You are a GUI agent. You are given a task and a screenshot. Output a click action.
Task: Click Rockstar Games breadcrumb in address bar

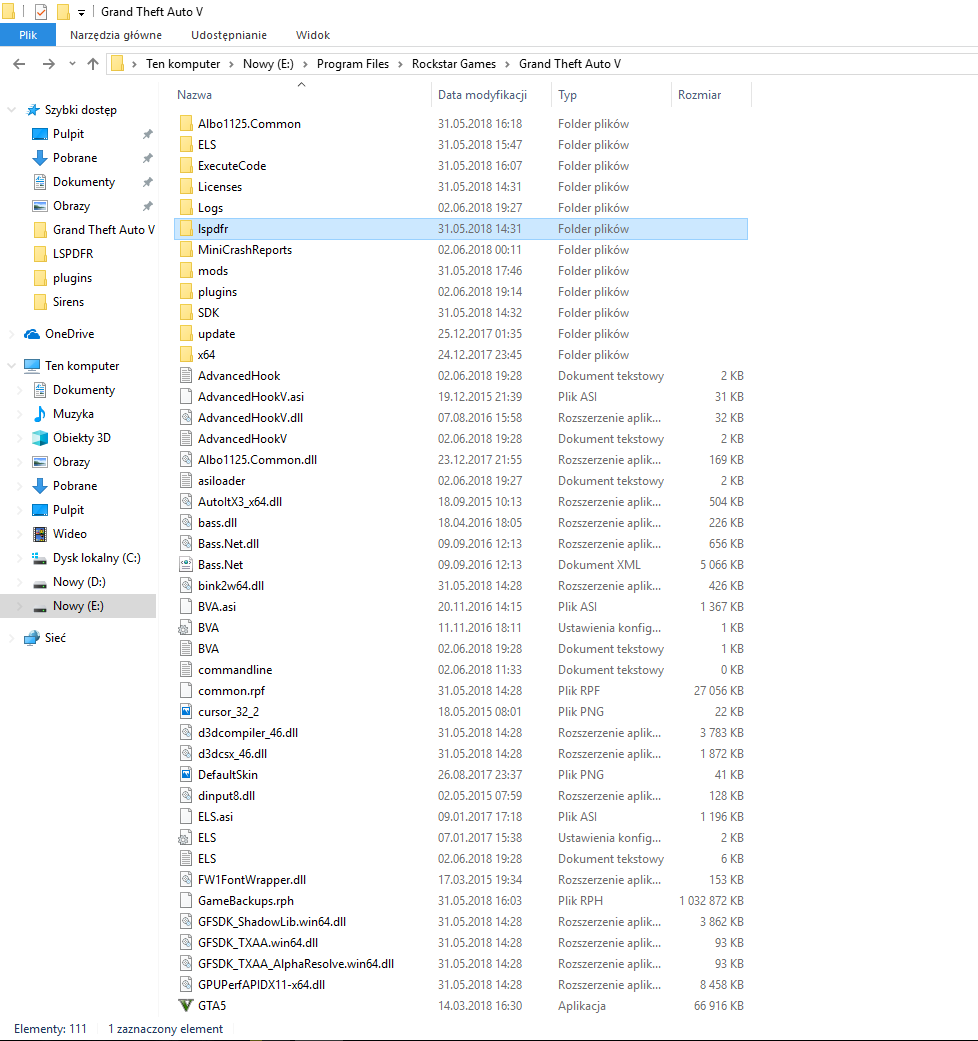coord(453,64)
